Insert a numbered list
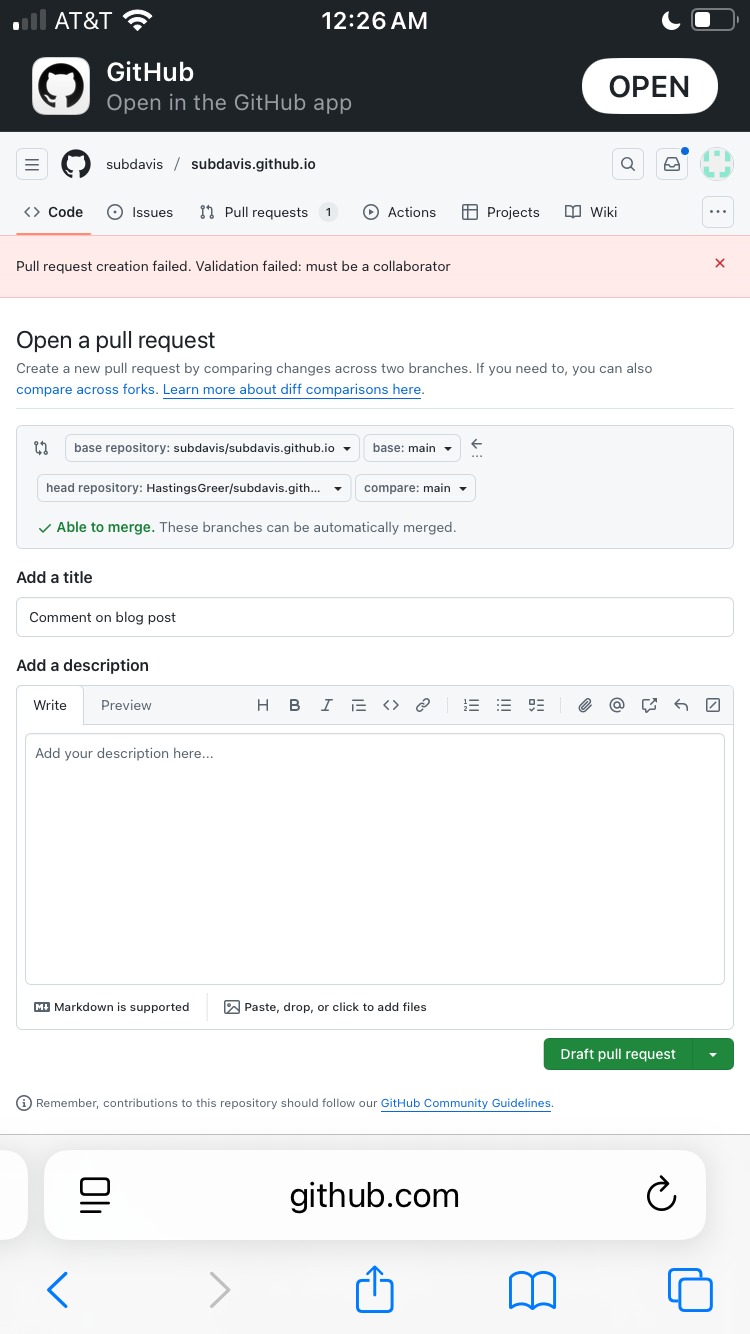Screen dimensions: 750x1334 (x=472, y=705)
